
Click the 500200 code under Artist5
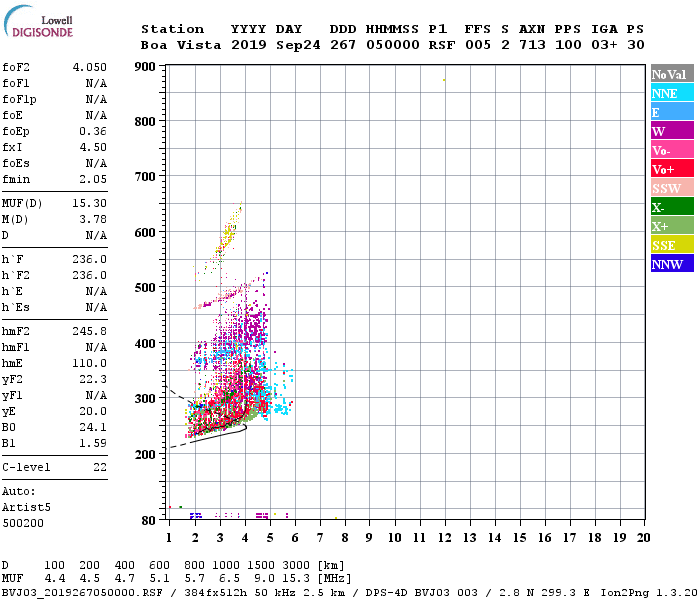23,523
